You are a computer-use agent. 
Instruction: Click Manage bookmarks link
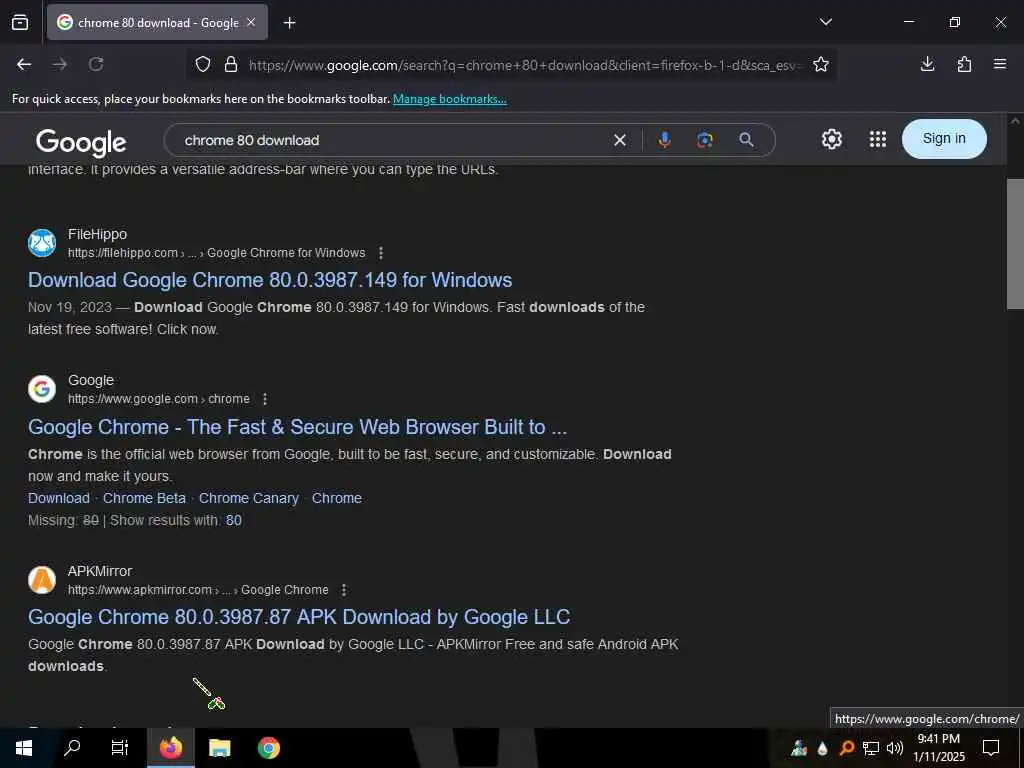[449, 99]
